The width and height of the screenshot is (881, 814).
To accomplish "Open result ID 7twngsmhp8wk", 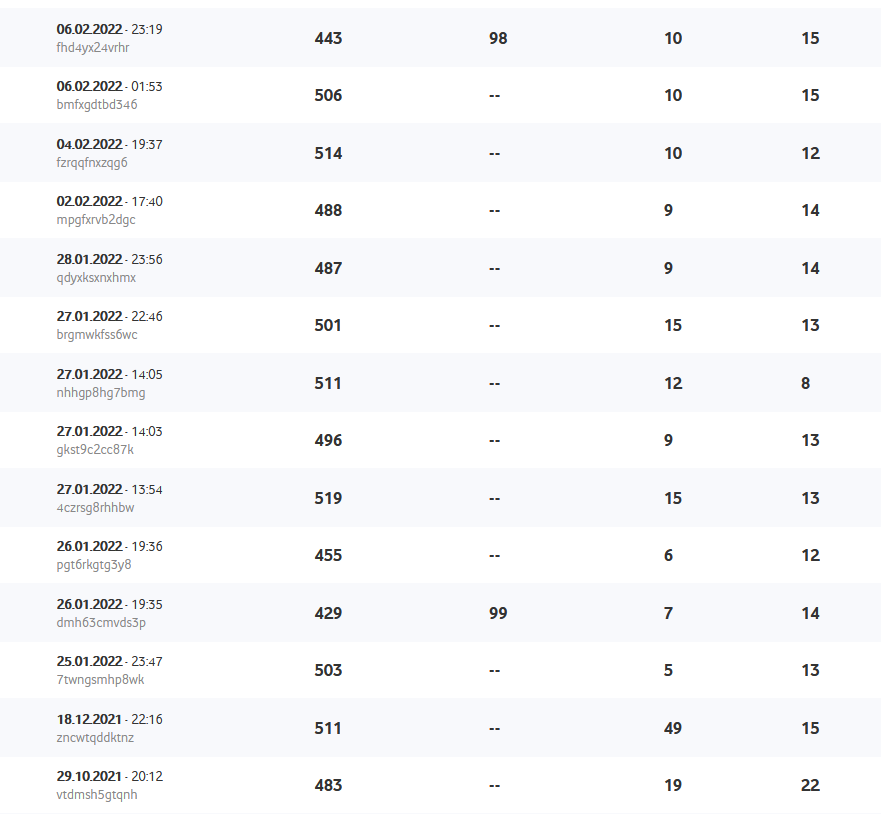I will tap(101, 679).
